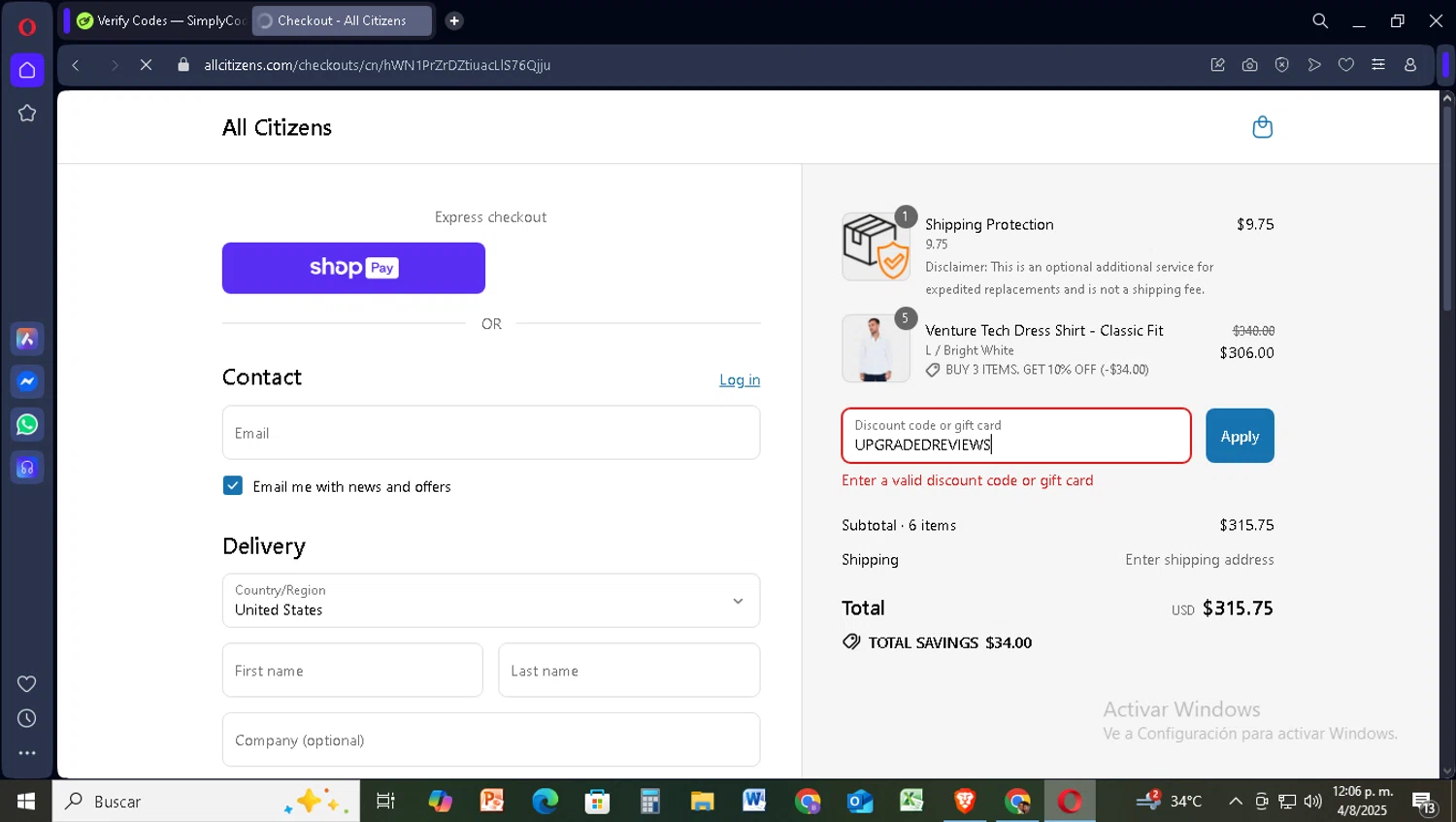
Task: Click the Windows search box Buscar
Action: (206, 802)
